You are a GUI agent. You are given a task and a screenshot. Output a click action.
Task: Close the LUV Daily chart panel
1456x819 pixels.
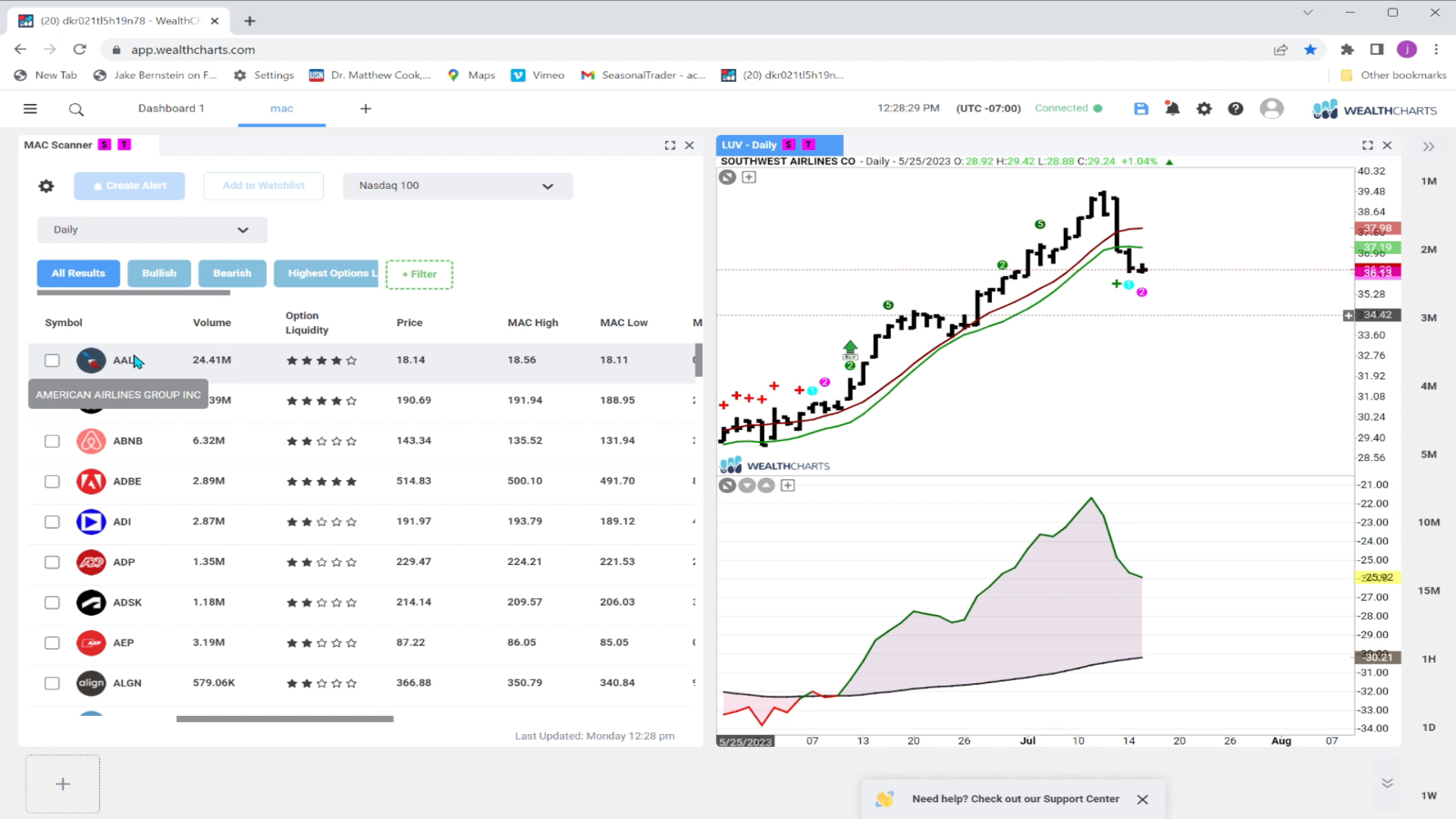point(1387,145)
